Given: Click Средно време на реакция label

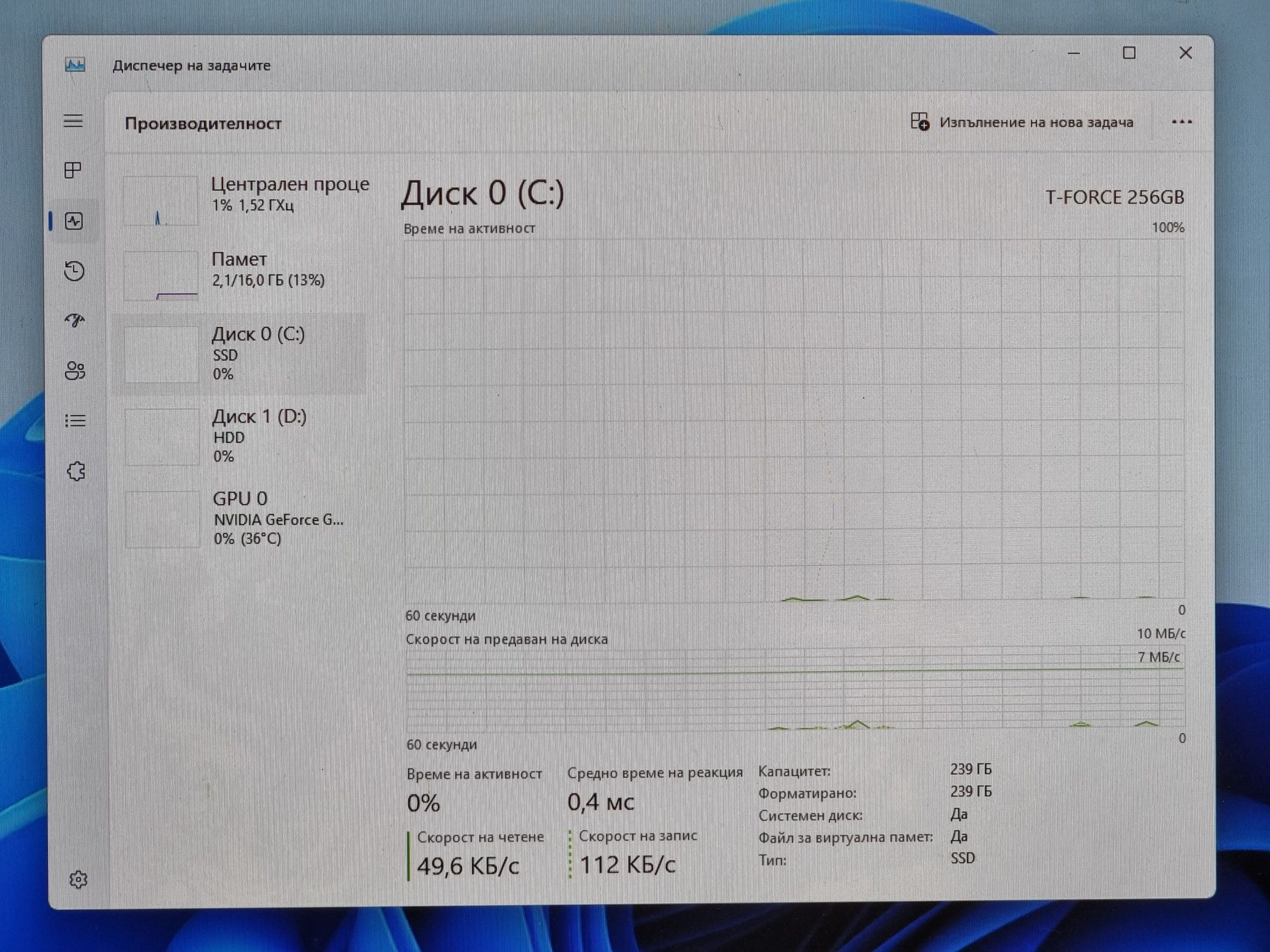Looking at the screenshot, I should pyautogui.click(x=655, y=773).
